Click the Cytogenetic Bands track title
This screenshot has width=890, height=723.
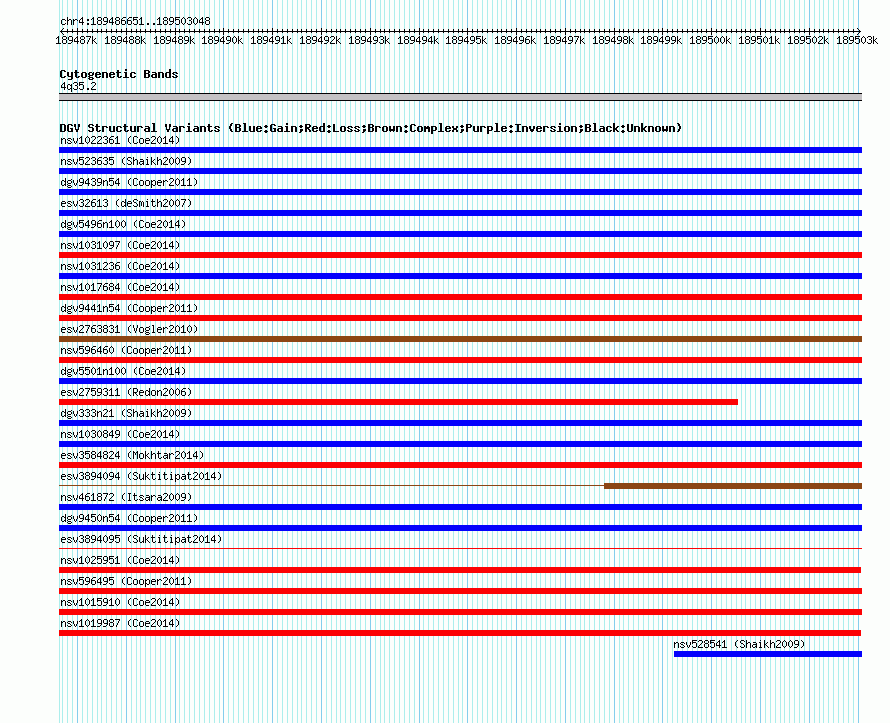point(119,74)
